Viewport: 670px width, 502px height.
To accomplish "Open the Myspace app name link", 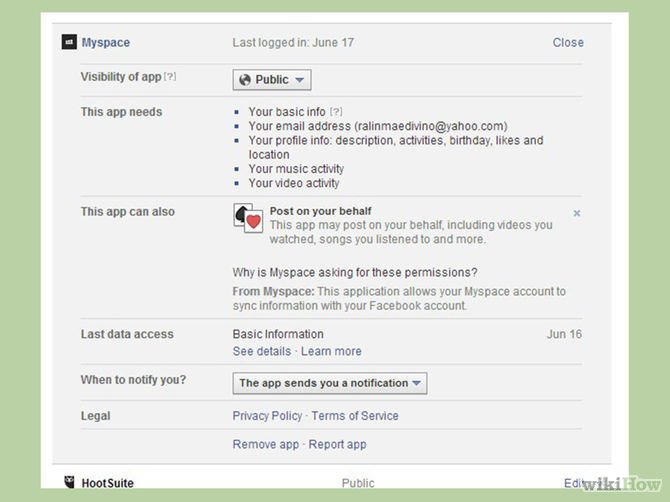I will [106, 43].
